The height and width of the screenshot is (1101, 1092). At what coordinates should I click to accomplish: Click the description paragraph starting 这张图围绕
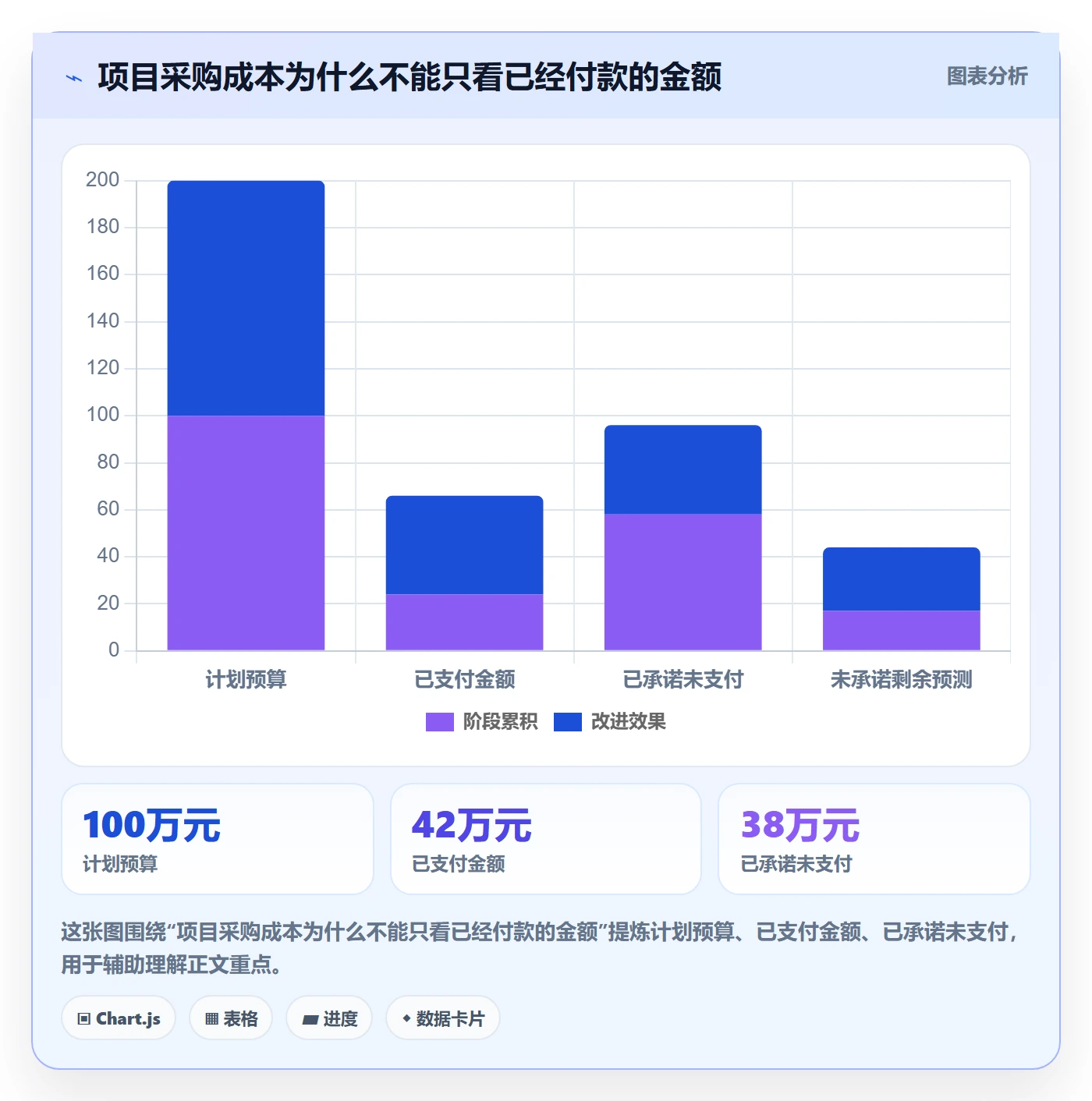pos(540,948)
